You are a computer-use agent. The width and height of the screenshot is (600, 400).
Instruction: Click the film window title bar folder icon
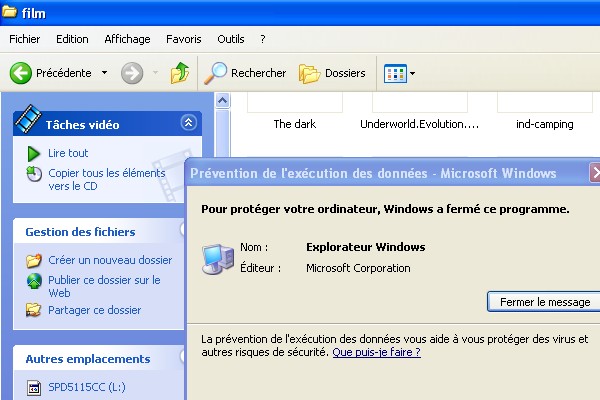[x=10, y=12]
